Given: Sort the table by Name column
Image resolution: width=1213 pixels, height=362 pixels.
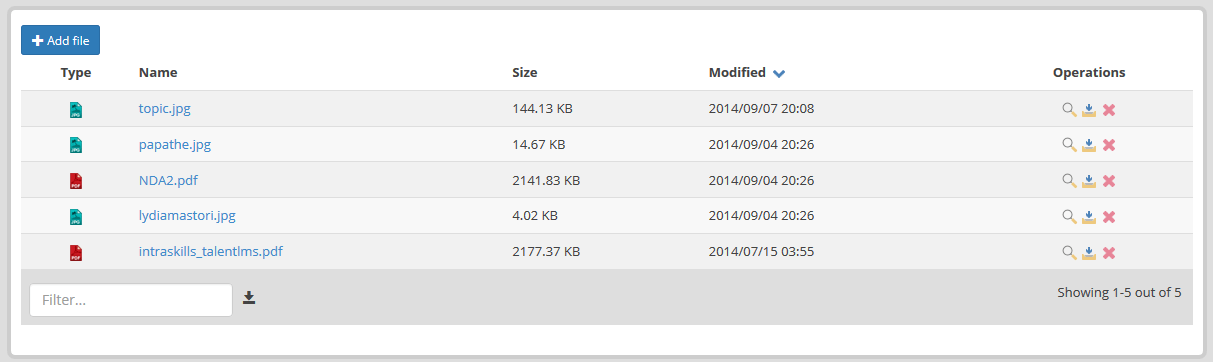Looking at the screenshot, I should coord(158,73).
